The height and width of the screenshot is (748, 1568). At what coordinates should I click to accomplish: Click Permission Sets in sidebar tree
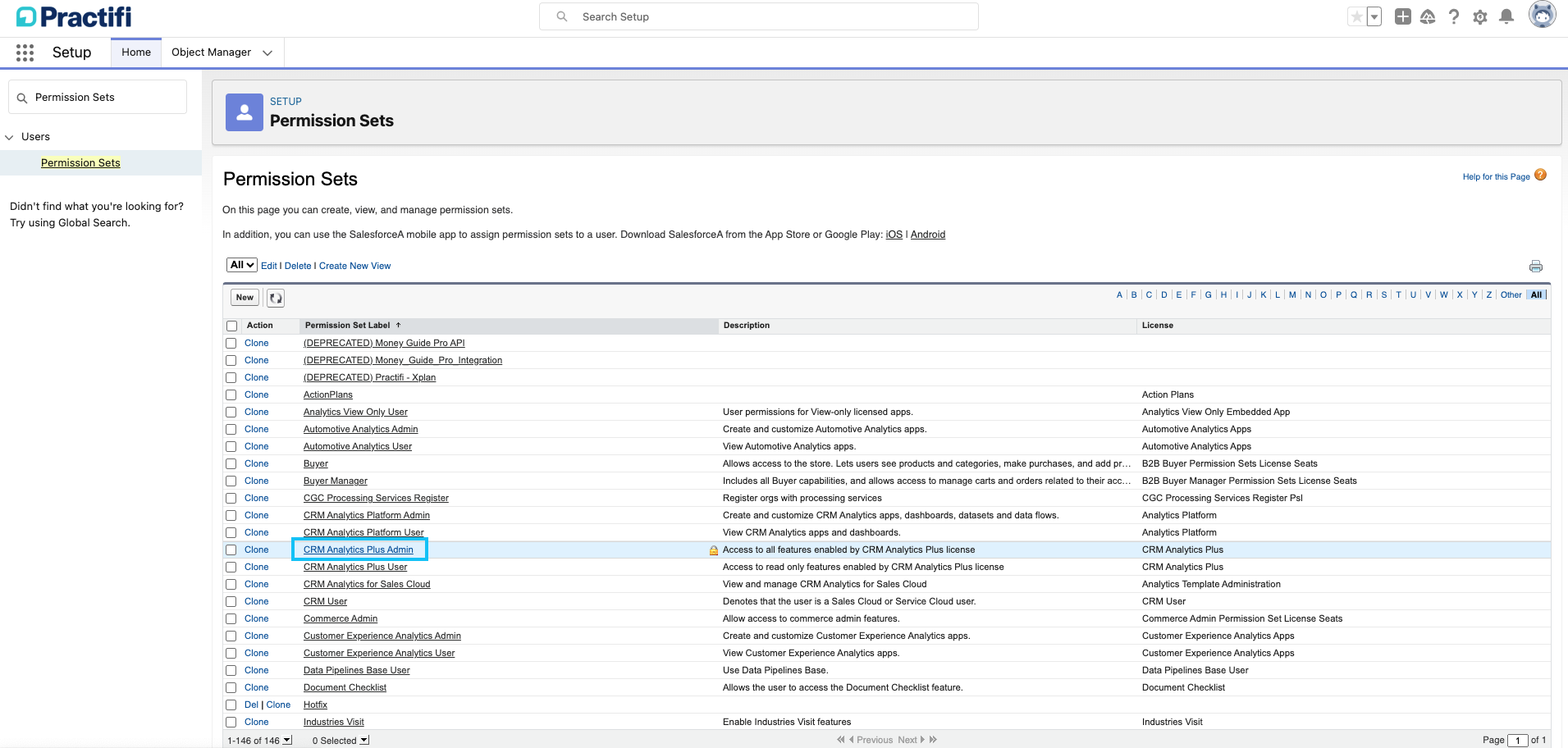click(x=80, y=163)
